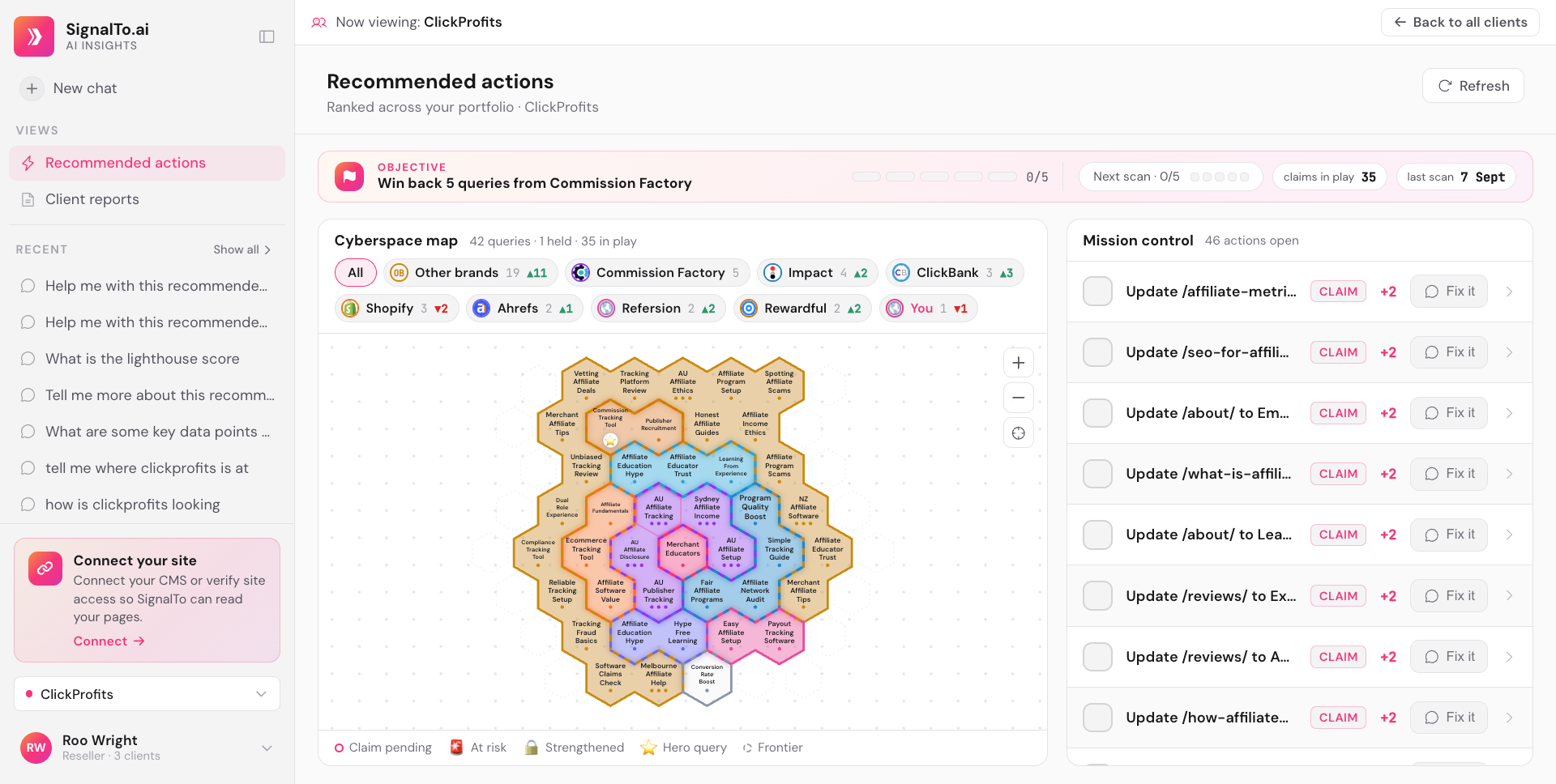Click the plus icon beside New chat
This screenshot has height=784, width=1556.
[x=32, y=88]
